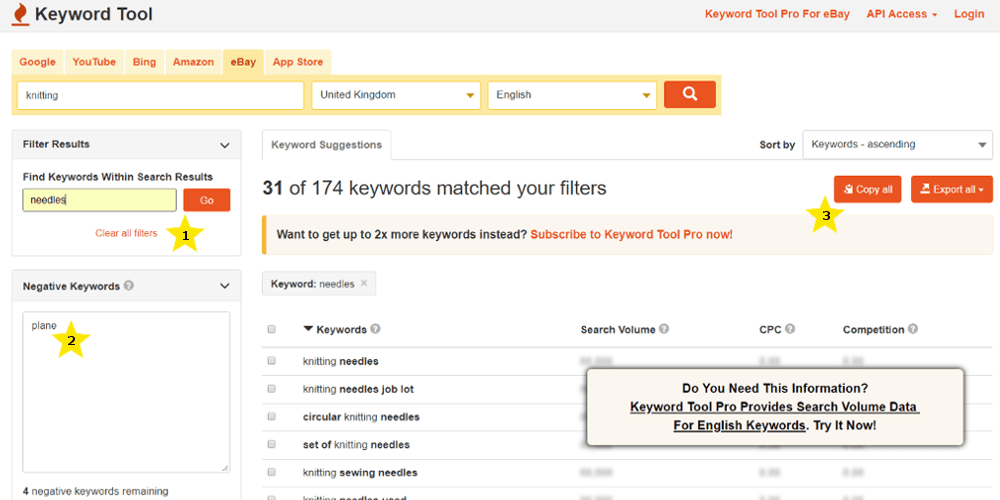The width and height of the screenshot is (1000, 500).
Task: Click the Go filter button
Action: (x=207, y=200)
